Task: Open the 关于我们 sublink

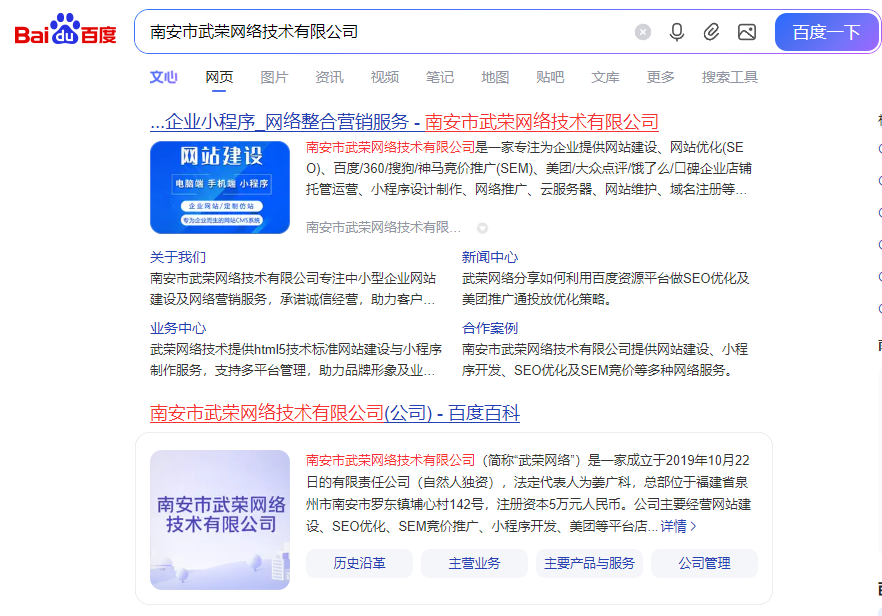Action: [x=178, y=257]
